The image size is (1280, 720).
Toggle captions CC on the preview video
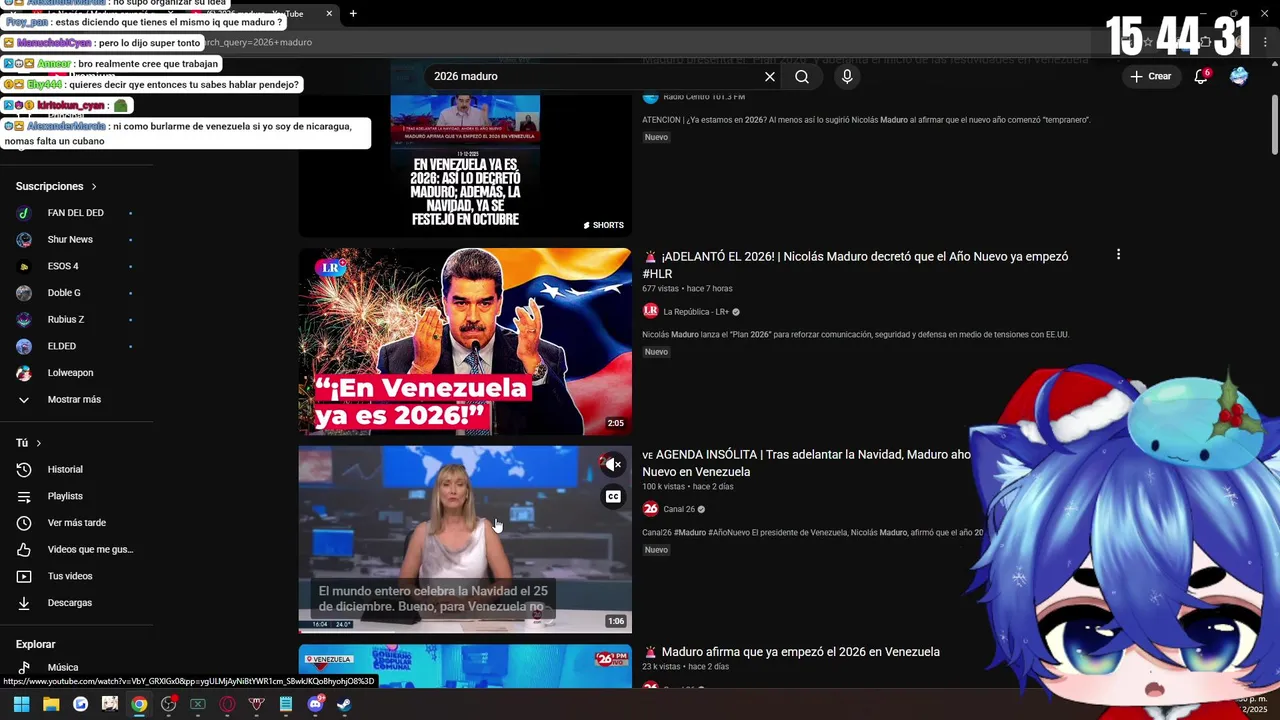click(x=613, y=496)
